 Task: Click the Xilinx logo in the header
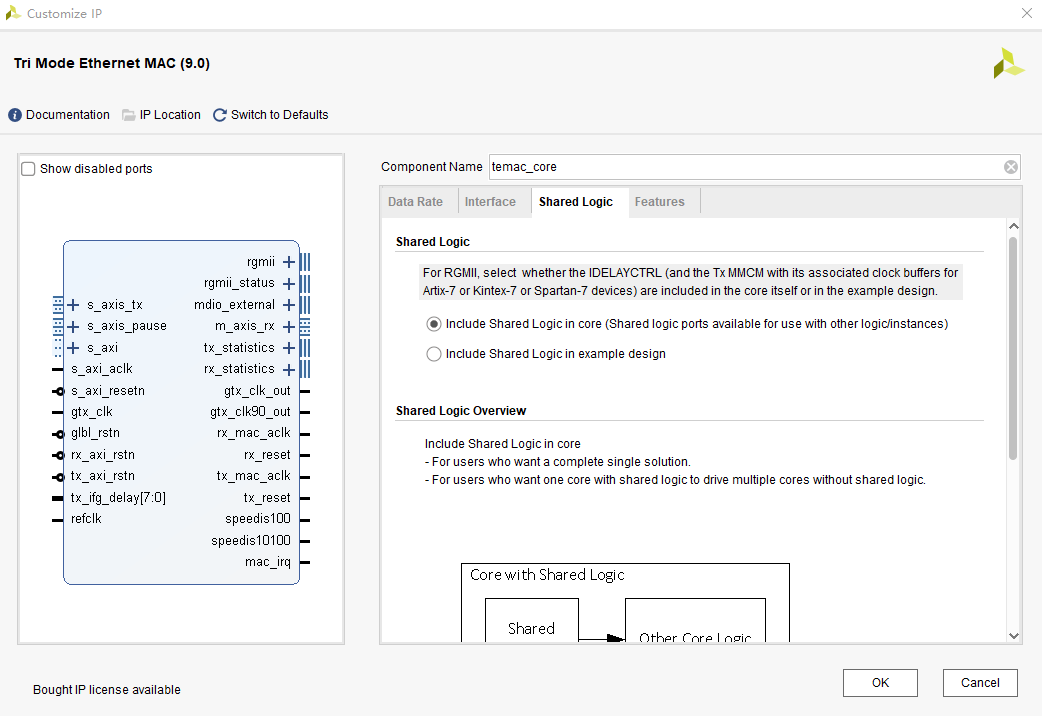click(1008, 64)
